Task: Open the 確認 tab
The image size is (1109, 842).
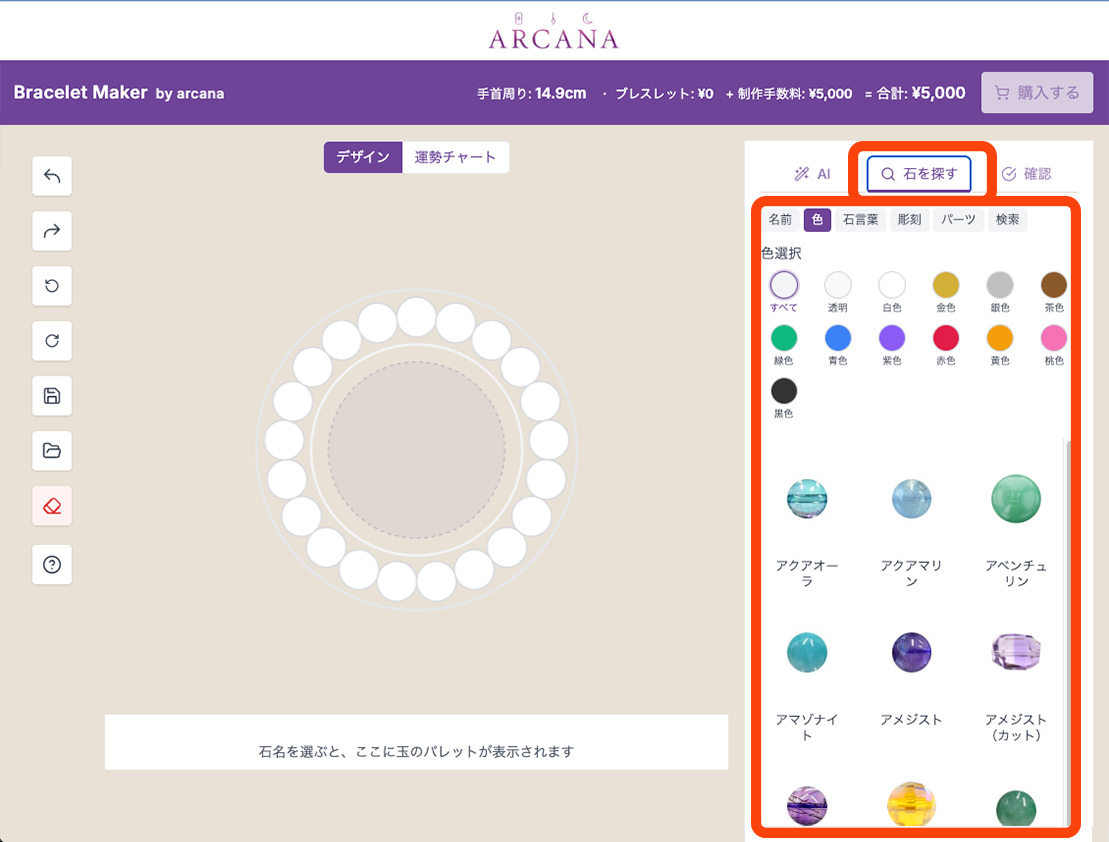Action: (x=1026, y=174)
